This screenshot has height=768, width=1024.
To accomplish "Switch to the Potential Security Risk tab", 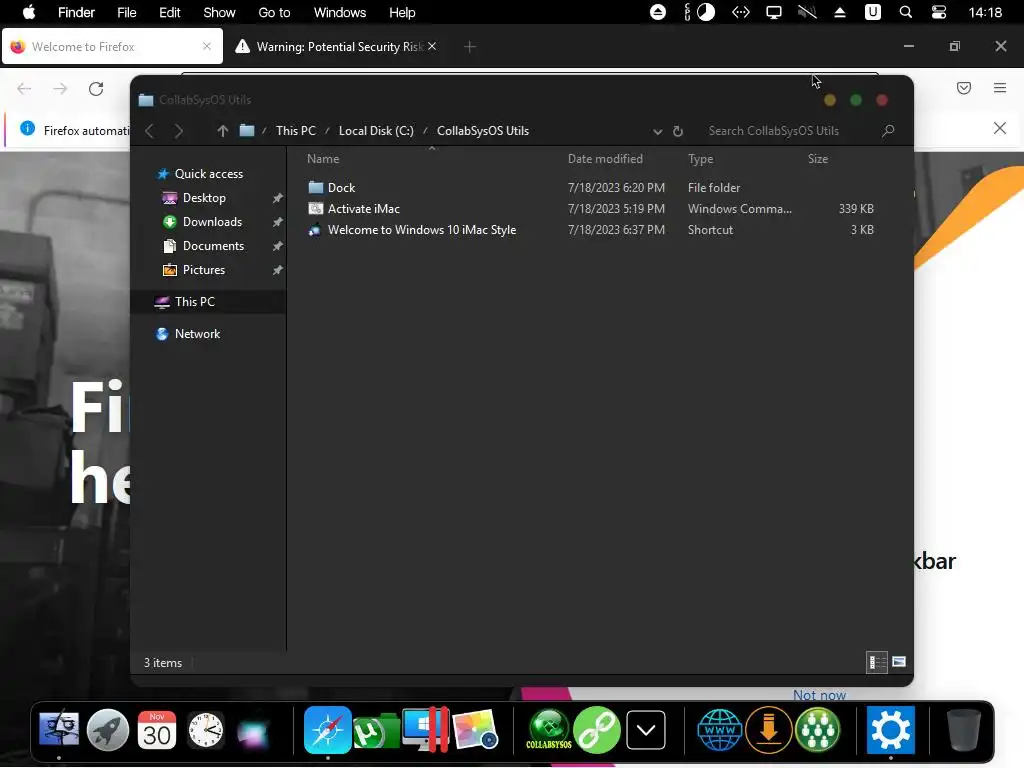I will 335,46.
